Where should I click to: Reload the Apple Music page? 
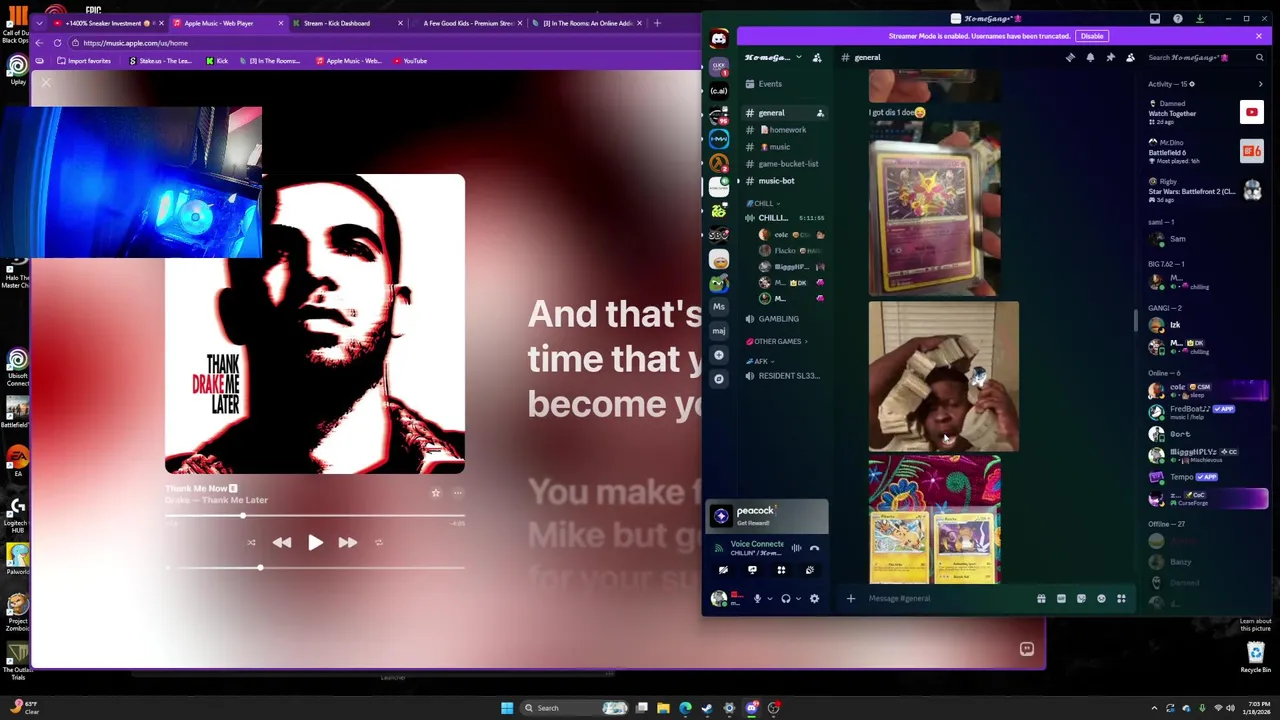click(x=58, y=43)
